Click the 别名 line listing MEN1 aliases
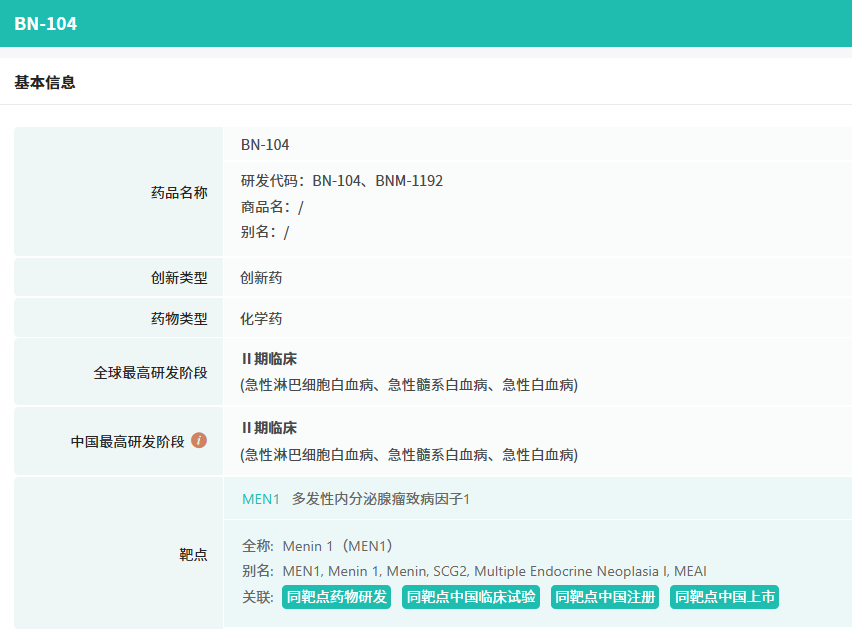Screen dimensions: 852x630 click(x=474, y=571)
